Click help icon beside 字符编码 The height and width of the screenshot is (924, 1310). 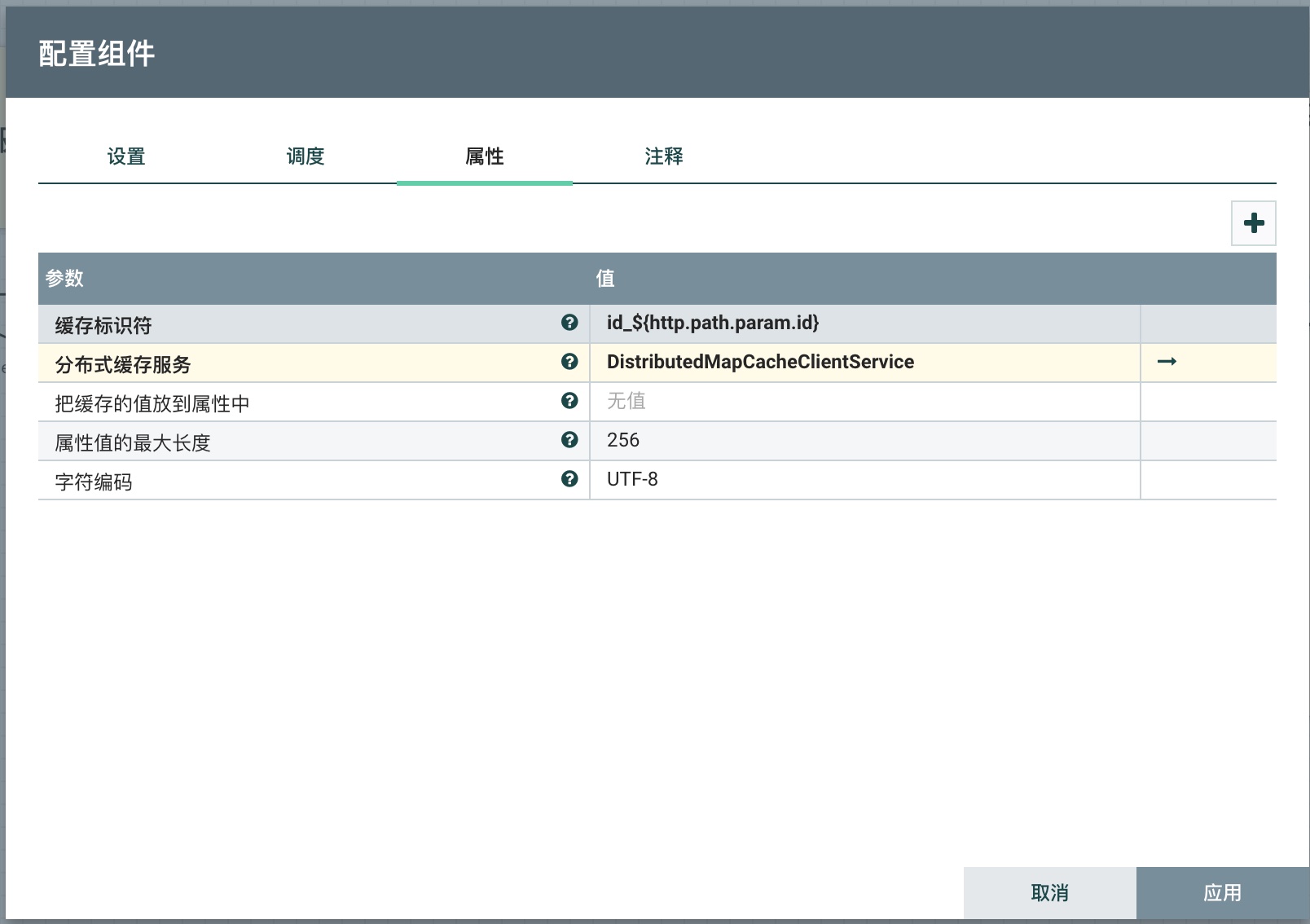coord(569,479)
